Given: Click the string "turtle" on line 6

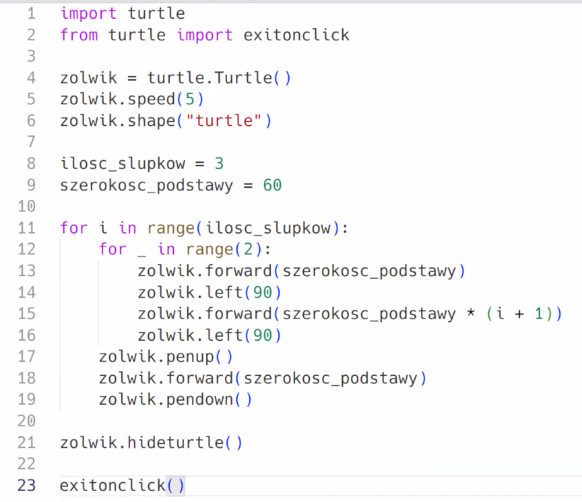Looking at the screenshot, I should pos(224,121).
